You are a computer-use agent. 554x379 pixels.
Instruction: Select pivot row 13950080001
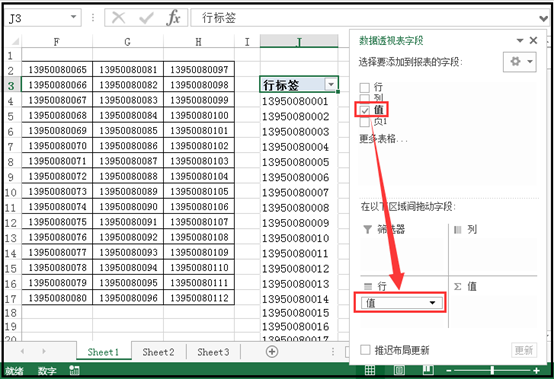tap(299, 101)
